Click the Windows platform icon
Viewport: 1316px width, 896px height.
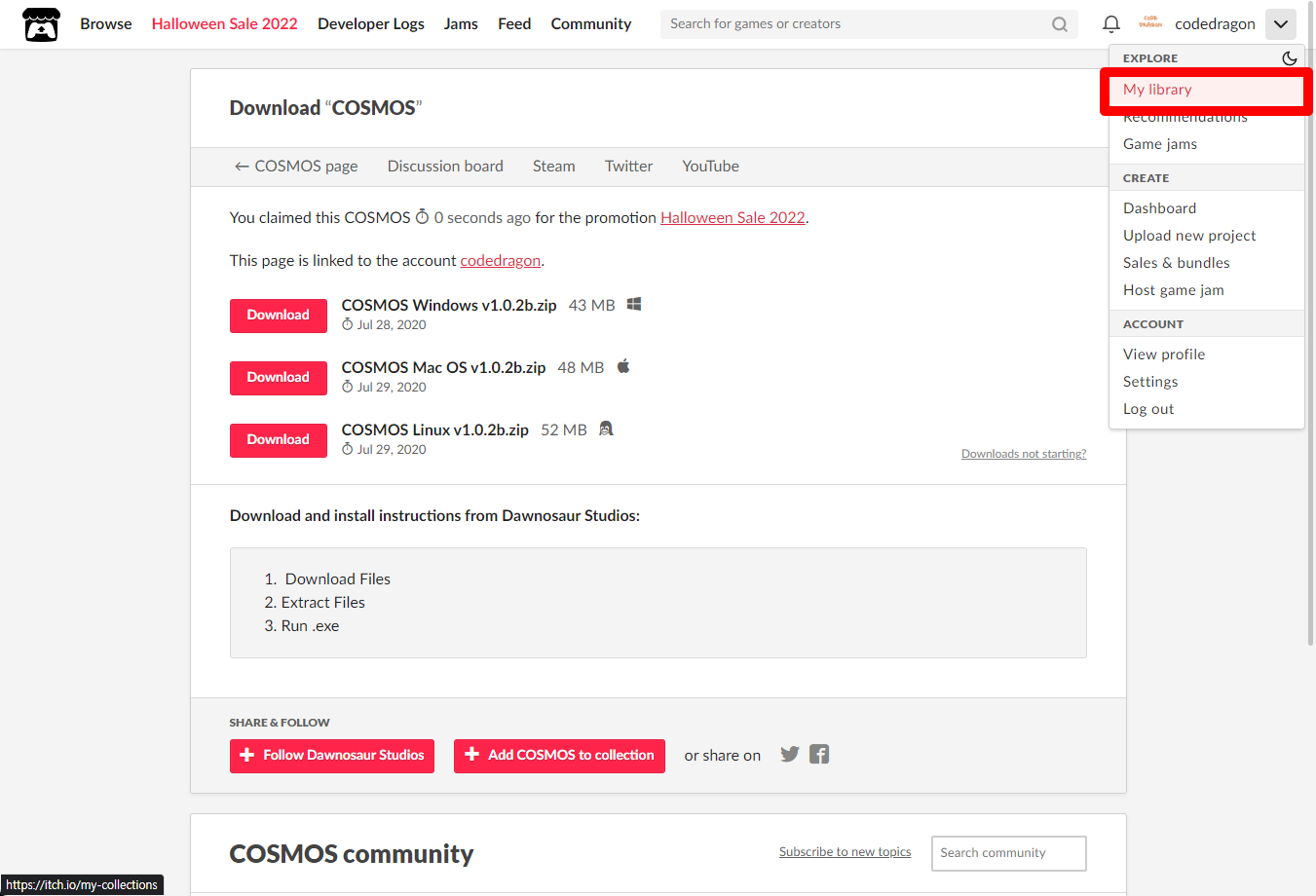634,304
